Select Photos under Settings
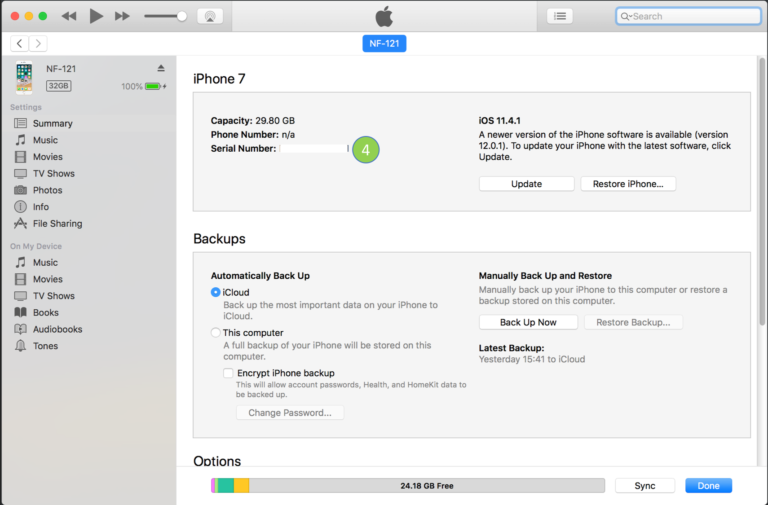Image resolution: width=768 pixels, height=505 pixels. [47, 190]
